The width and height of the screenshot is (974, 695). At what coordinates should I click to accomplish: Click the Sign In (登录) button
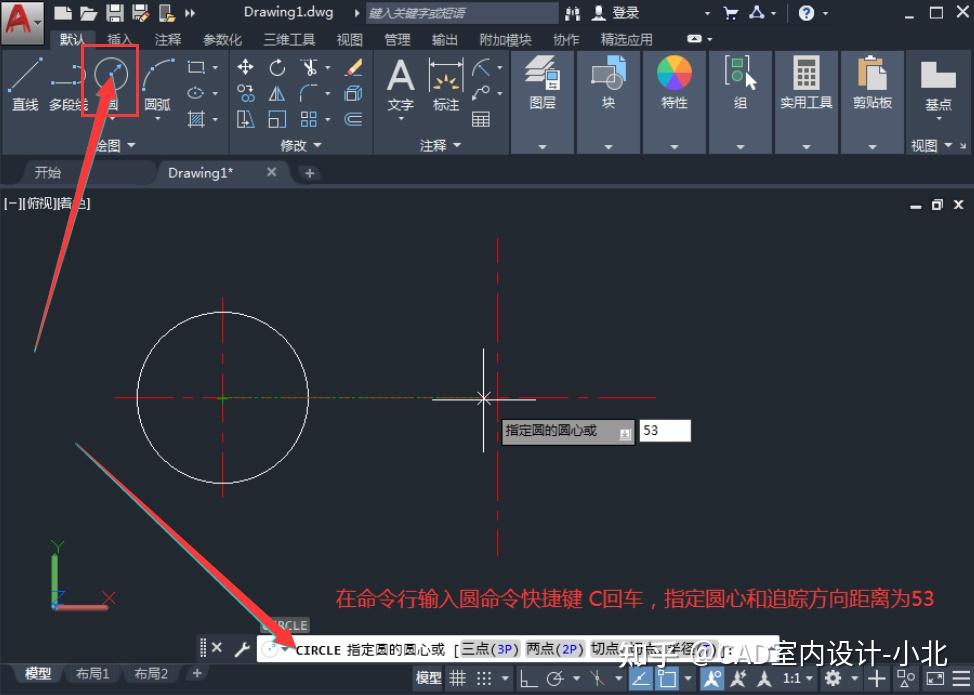pyautogui.click(x=616, y=13)
